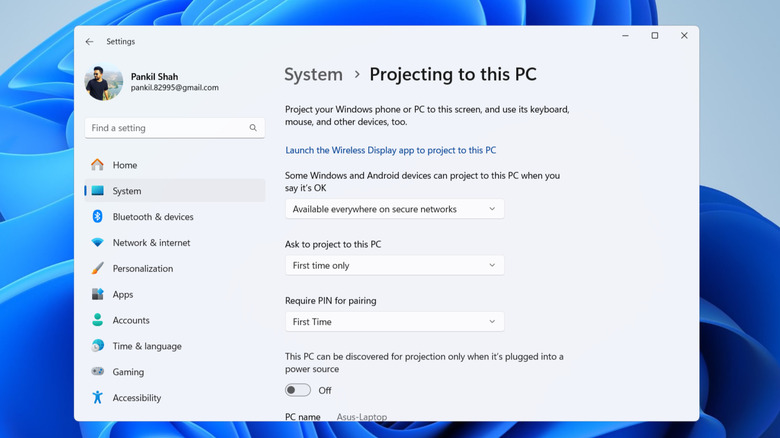Click the System breadcrumb in the header
The height and width of the screenshot is (438, 780).
(313, 75)
